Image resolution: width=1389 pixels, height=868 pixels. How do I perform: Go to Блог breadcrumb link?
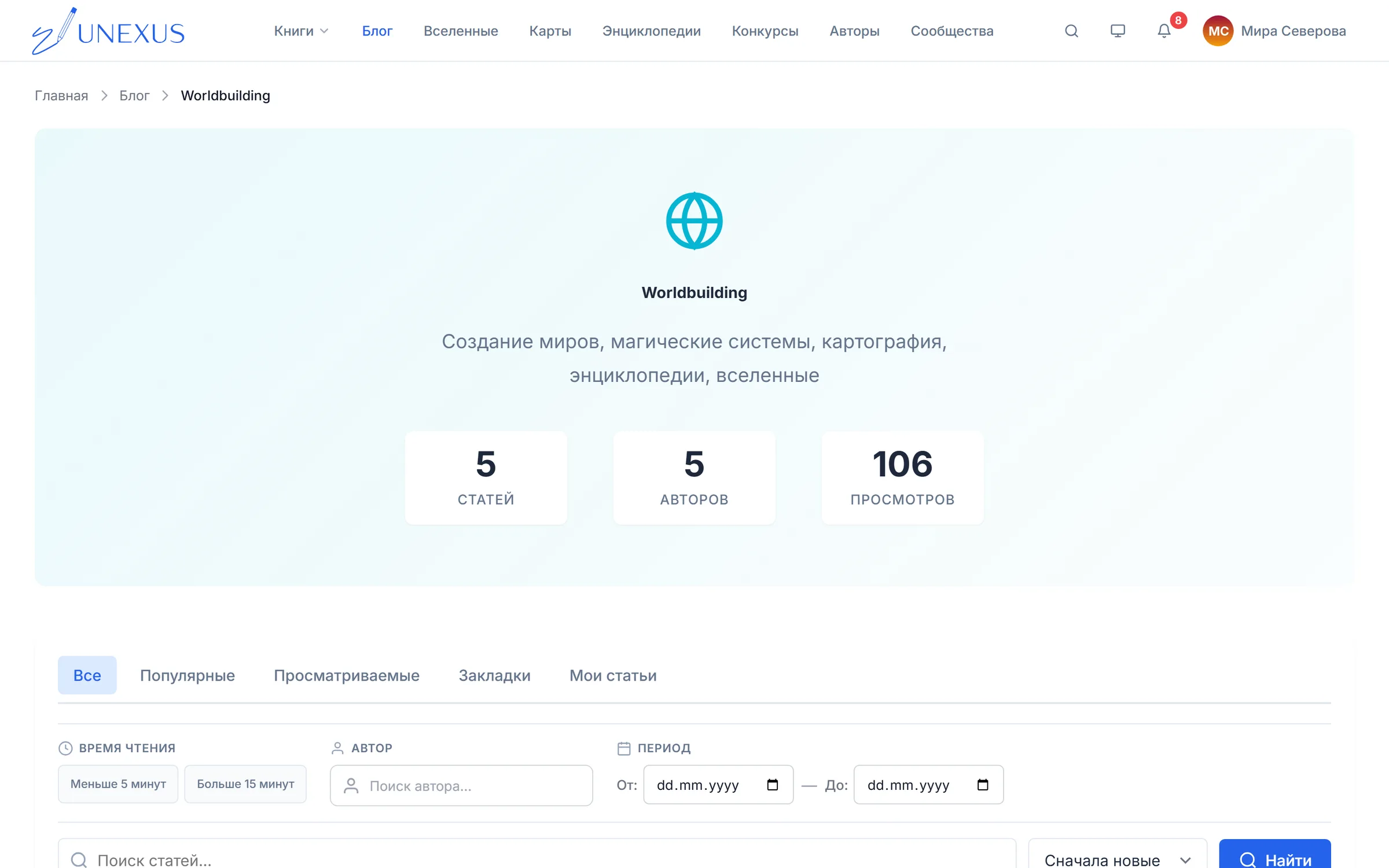(134, 95)
